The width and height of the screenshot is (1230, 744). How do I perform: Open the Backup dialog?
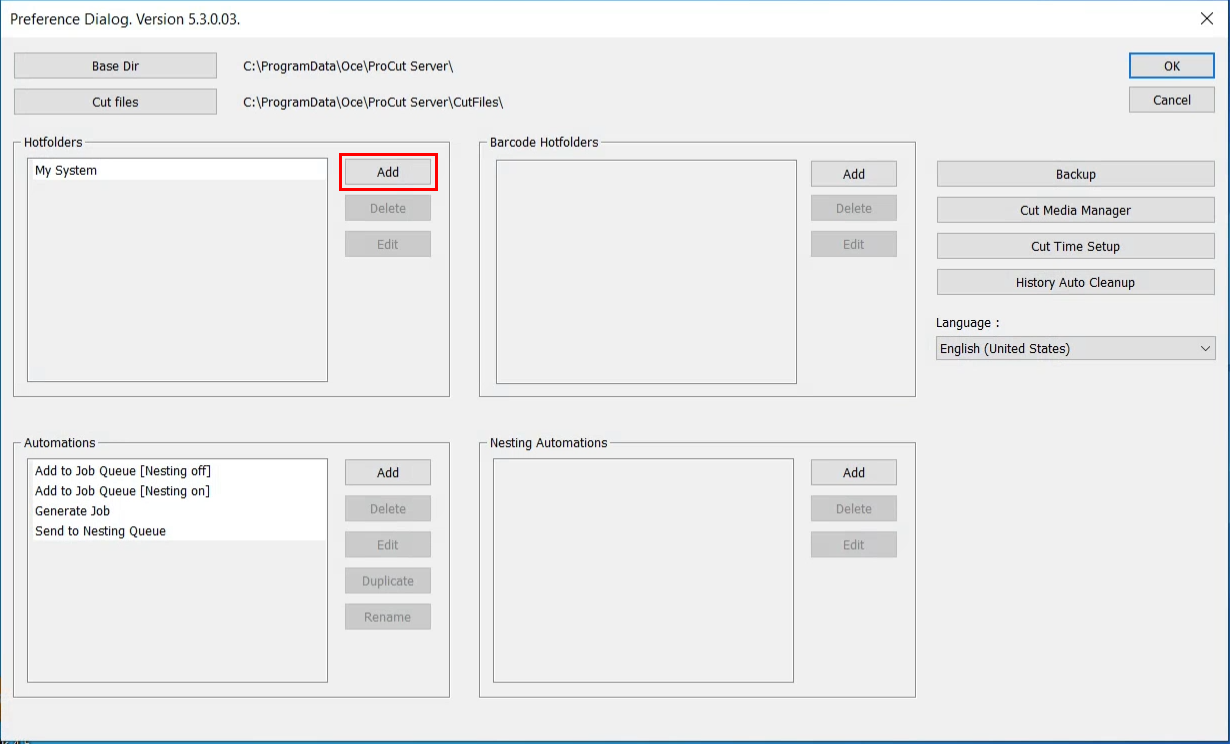(x=1075, y=174)
